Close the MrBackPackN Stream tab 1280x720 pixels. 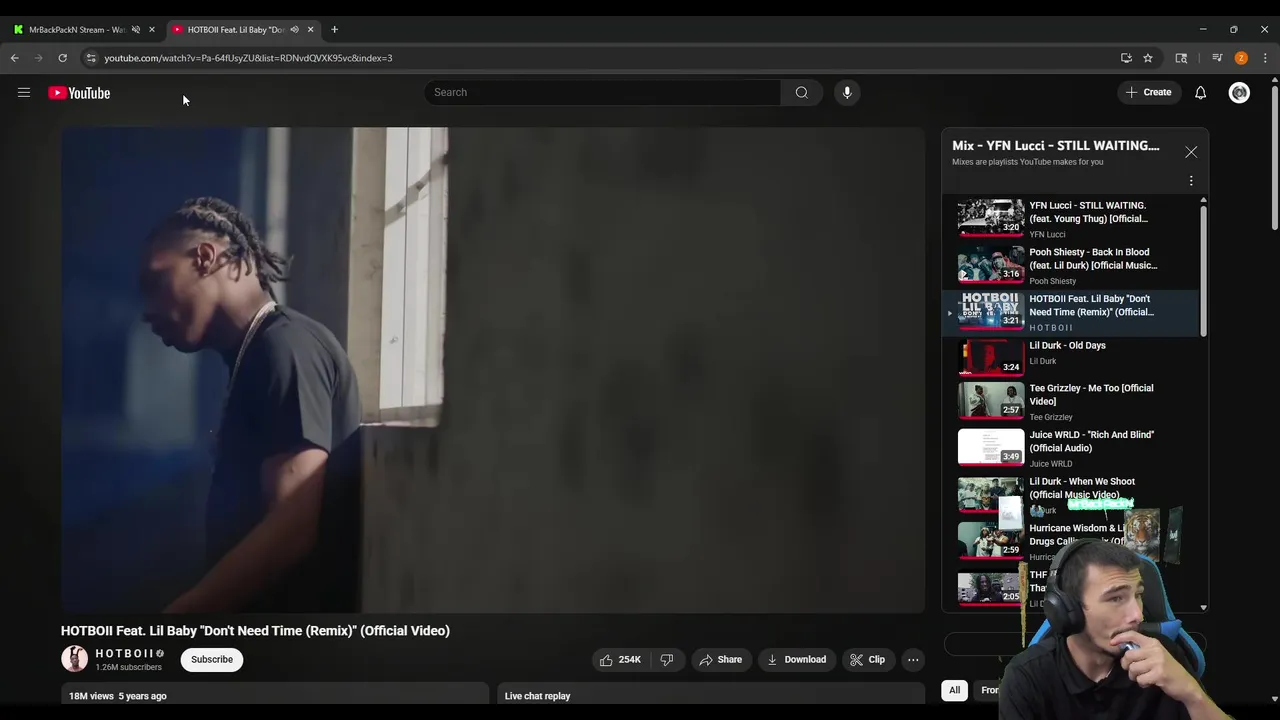(152, 30)
